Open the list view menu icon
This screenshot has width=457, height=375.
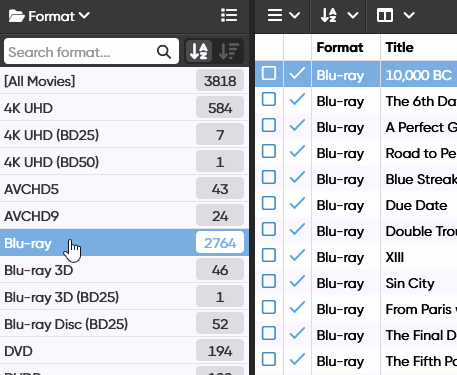[x=275, y=15]
